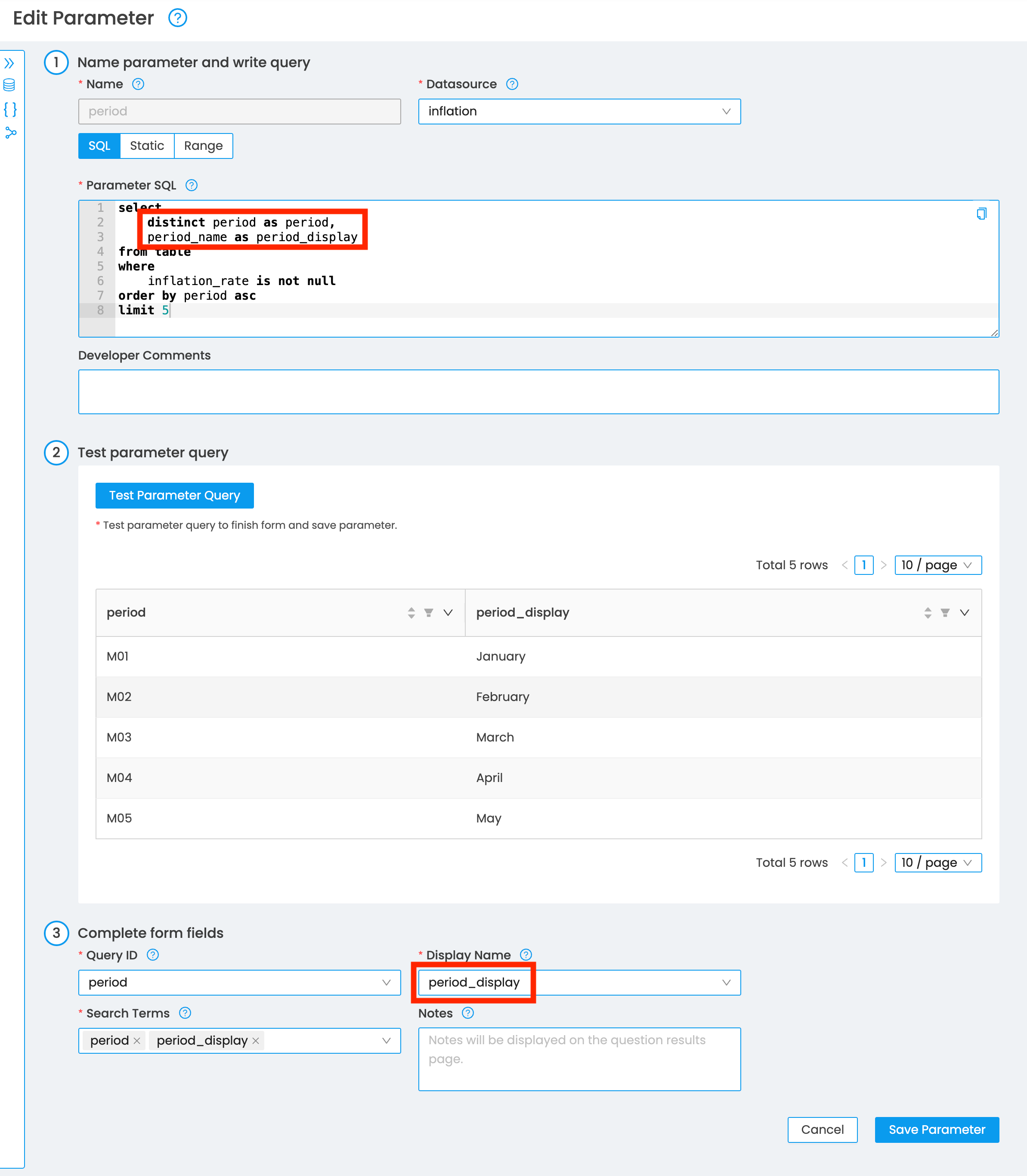The height and width of the screenshot is (1176, 1027).
Task: Click the Notes text area
Action: (x=579, y=1060)
